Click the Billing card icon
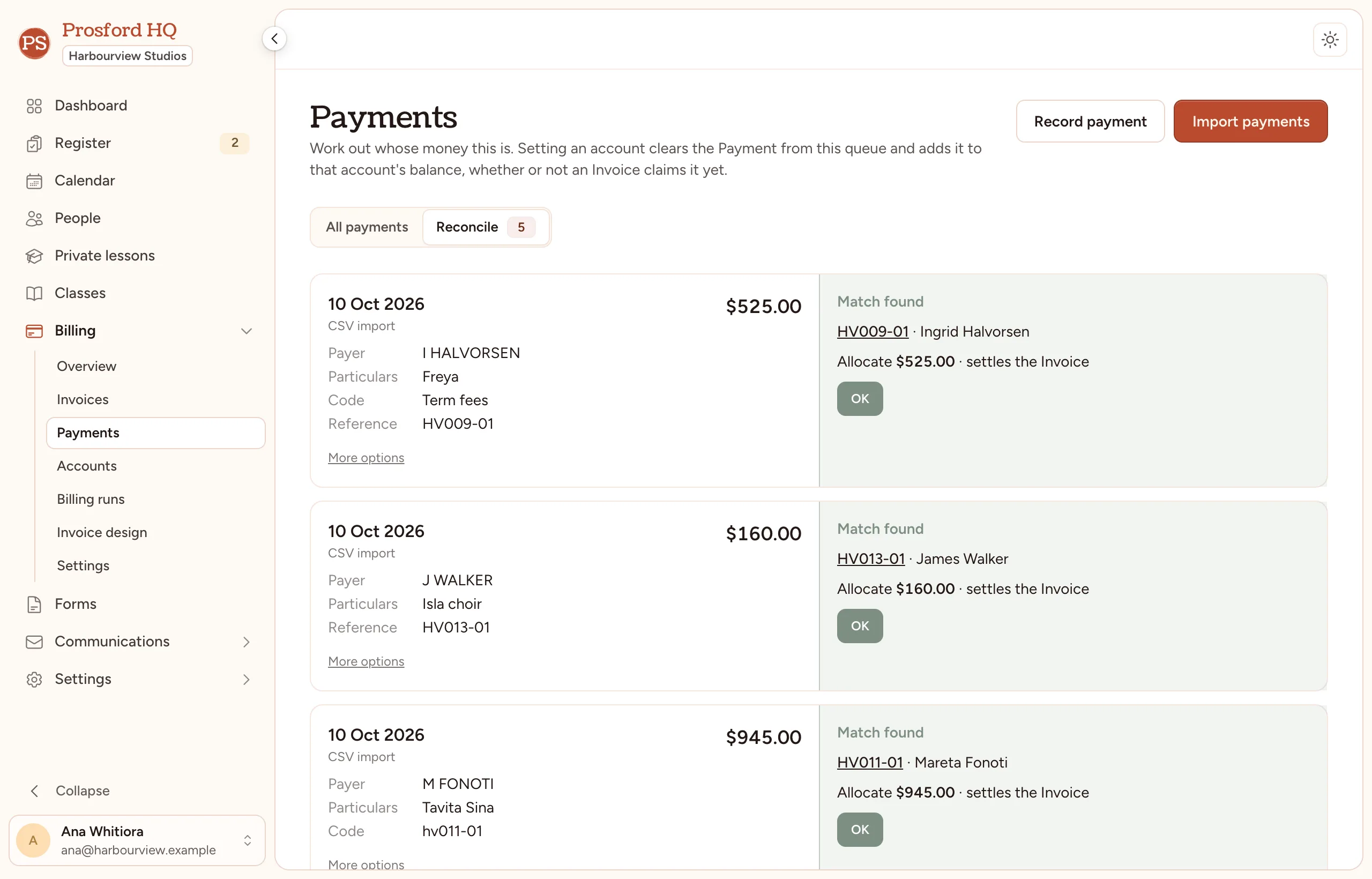 pyautogui.click(x=34, y=331)
